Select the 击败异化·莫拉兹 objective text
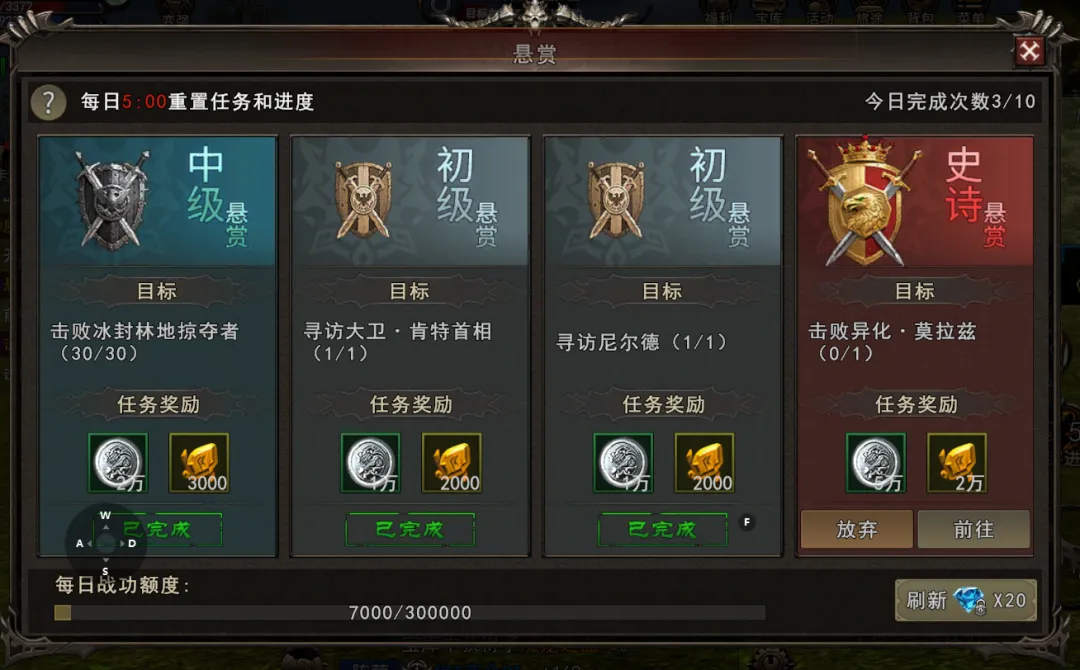1080x670 pixels. [892, 331]
